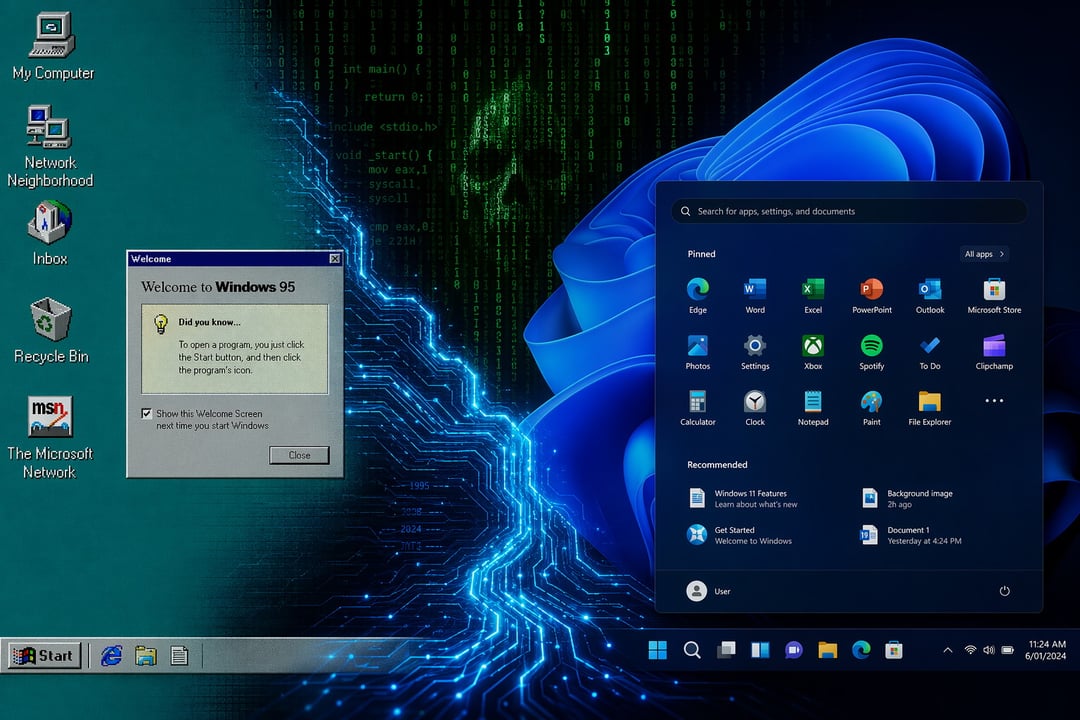Screen dimensions: 1080x720
Task: Click the Close button in Welcome dialog
Action: 299,455
